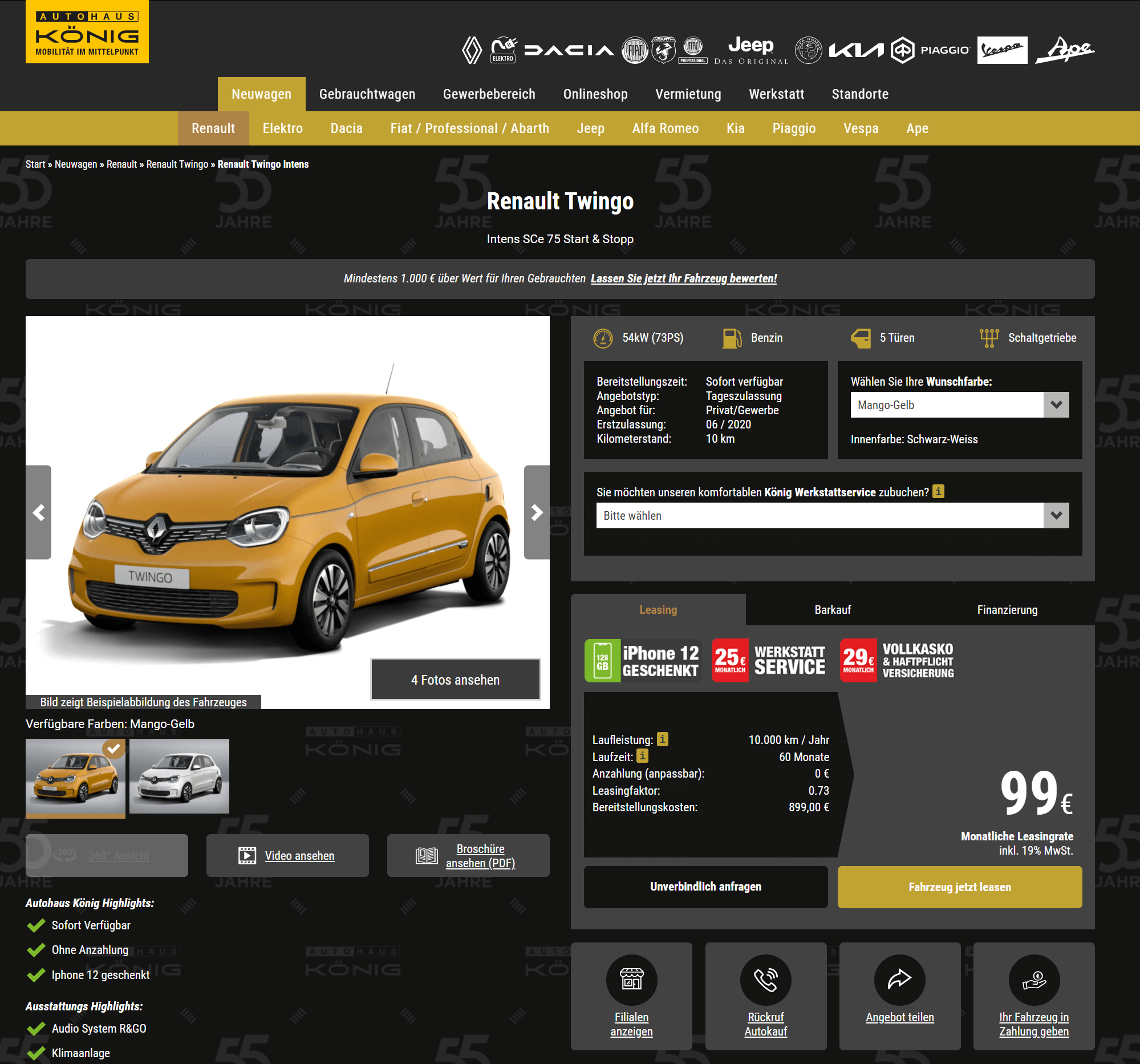This screenshot has width=1140, height=1064.
Task: Open the Werkstatt menu item
Action: tap(776, 94)
